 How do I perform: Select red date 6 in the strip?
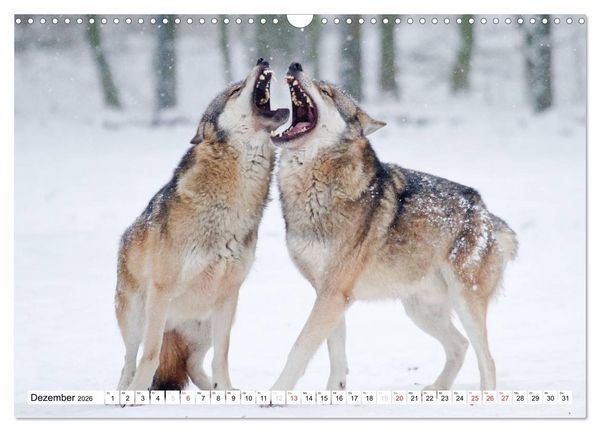click(188, 398)
